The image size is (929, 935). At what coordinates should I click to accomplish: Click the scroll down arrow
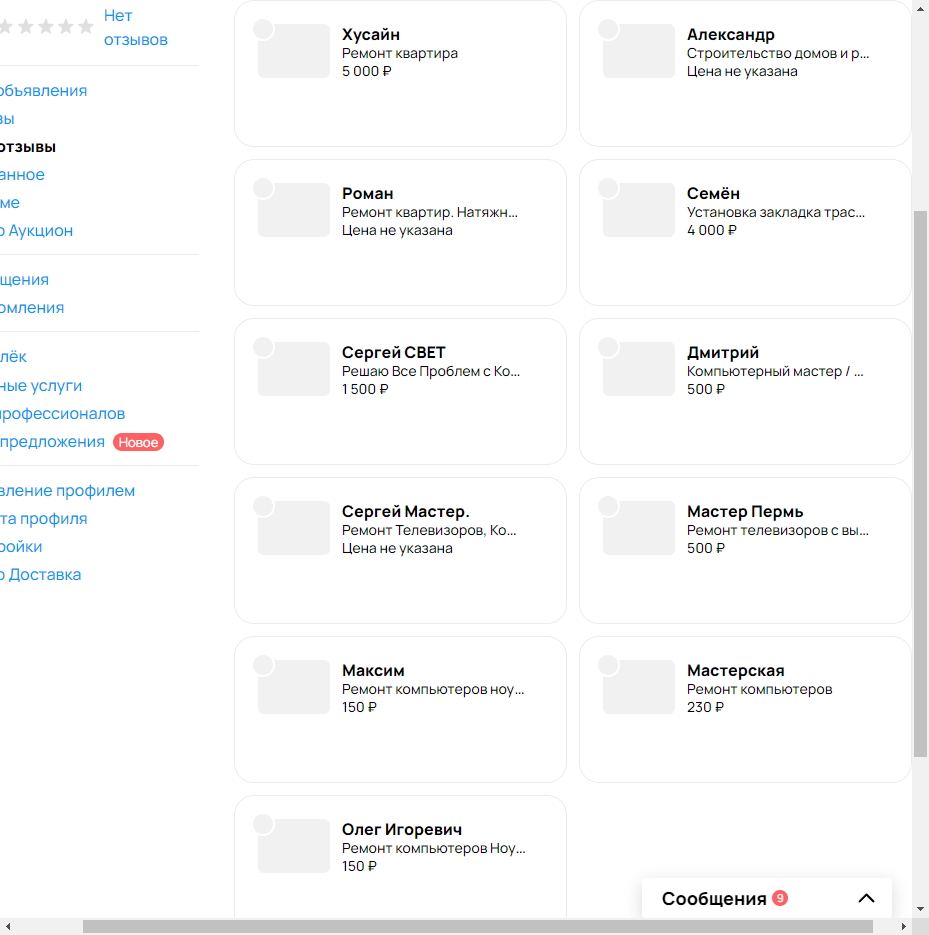(x=920, y=909)
